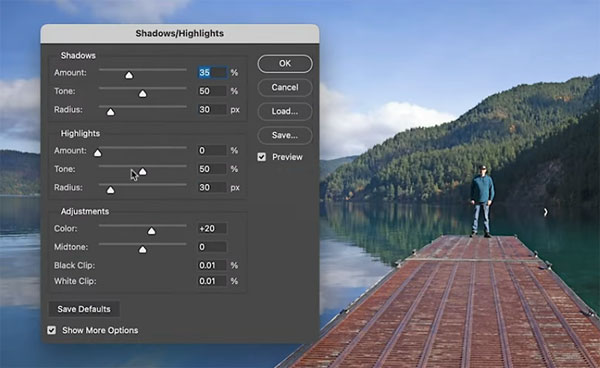600x368 pixels.
Task: Click the Midtone label in Adjustments
Action: point(71,247)
